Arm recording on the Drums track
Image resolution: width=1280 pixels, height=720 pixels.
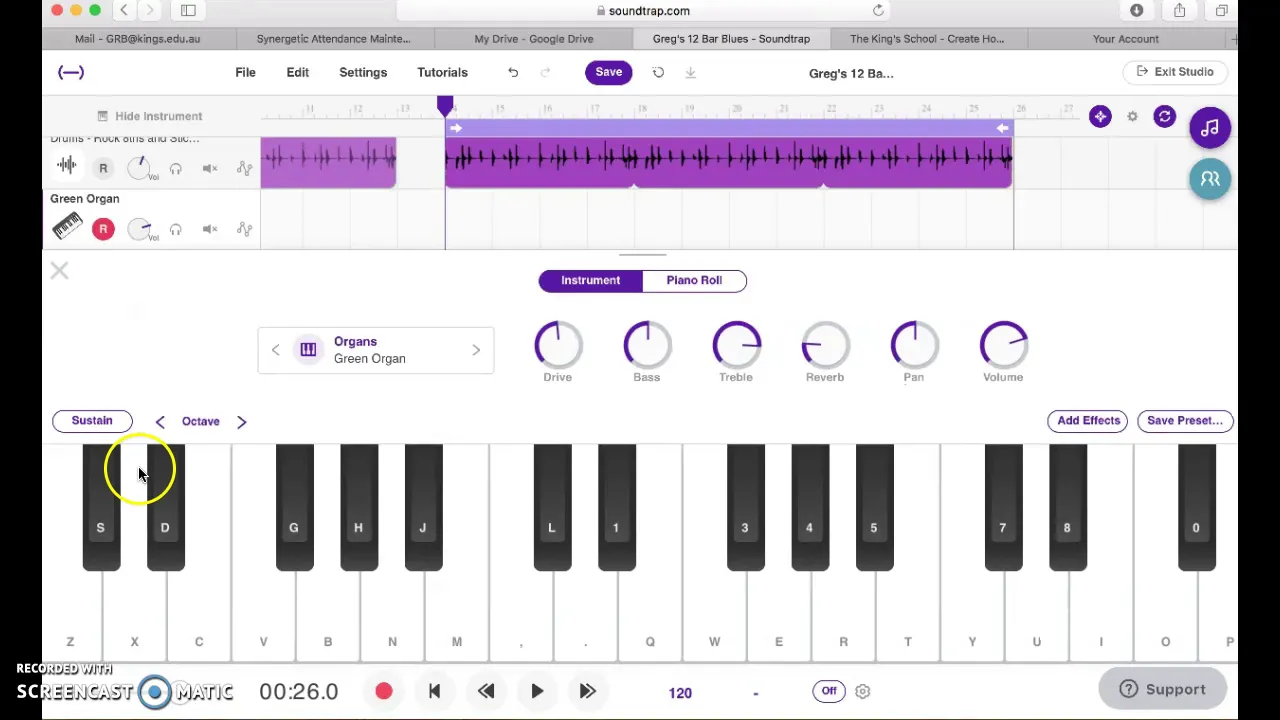pyautogui.click(x=103, y=168)
